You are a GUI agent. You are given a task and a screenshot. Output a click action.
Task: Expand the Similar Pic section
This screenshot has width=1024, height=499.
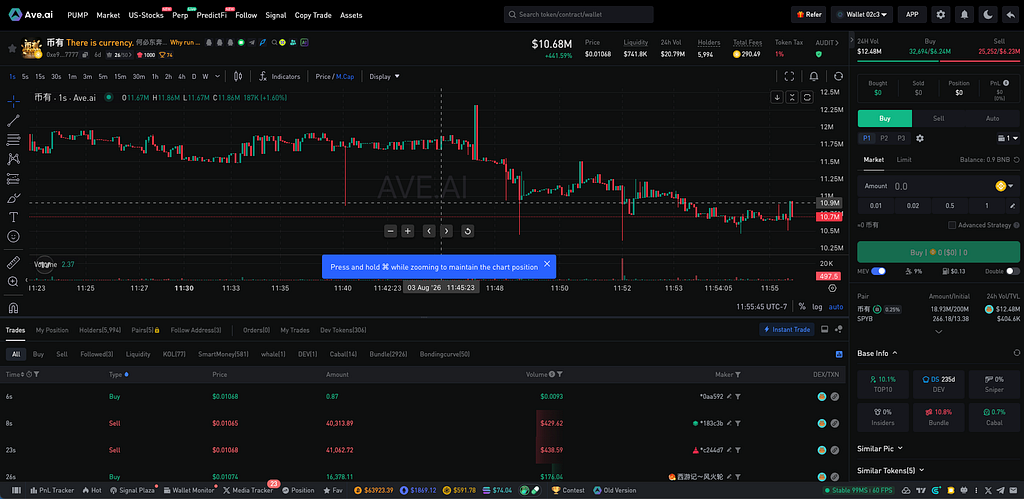coord(880,449)
